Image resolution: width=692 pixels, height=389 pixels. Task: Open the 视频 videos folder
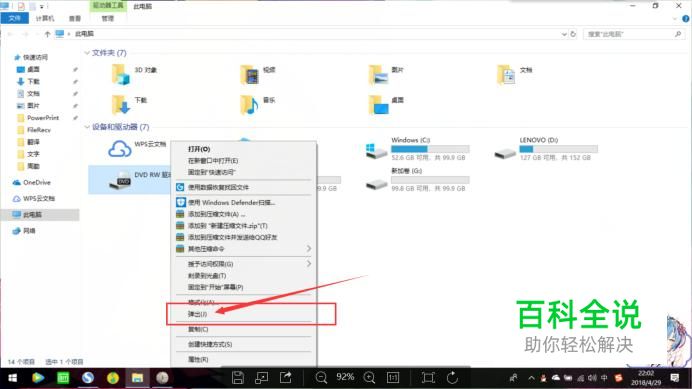[249, 74]
